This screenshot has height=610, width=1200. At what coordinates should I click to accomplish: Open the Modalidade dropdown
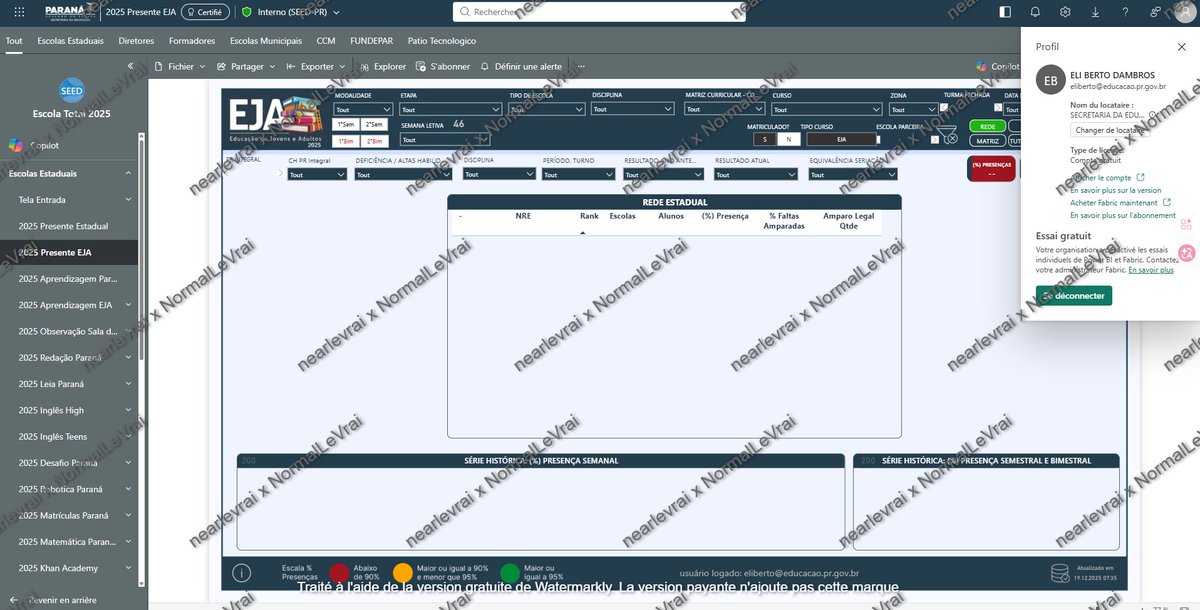click(x=361, y=110)
